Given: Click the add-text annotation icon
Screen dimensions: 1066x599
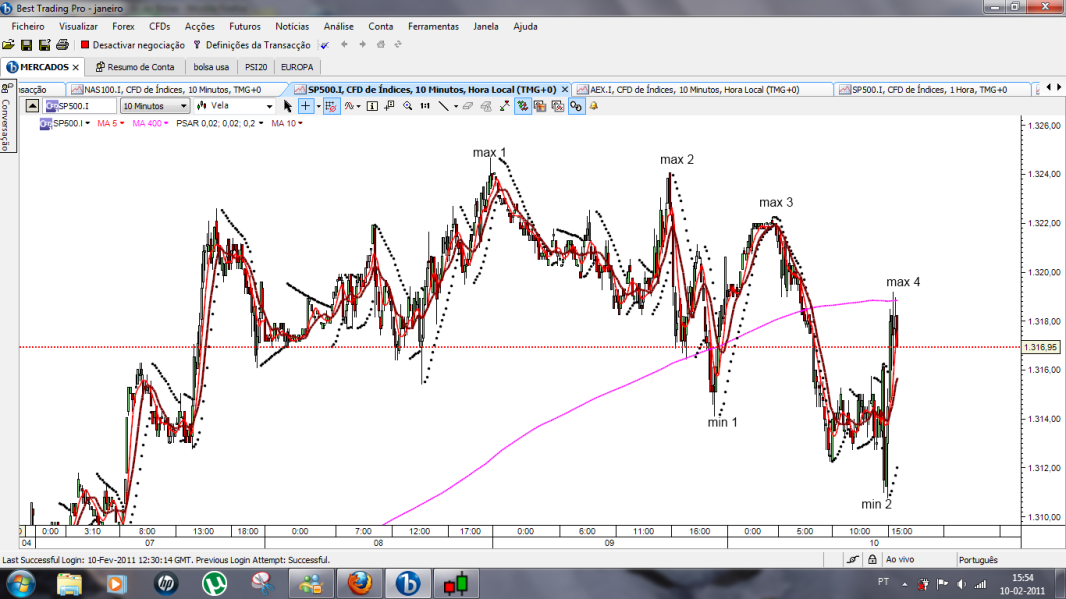Looking at the screenshot, I should click(390, 106).
